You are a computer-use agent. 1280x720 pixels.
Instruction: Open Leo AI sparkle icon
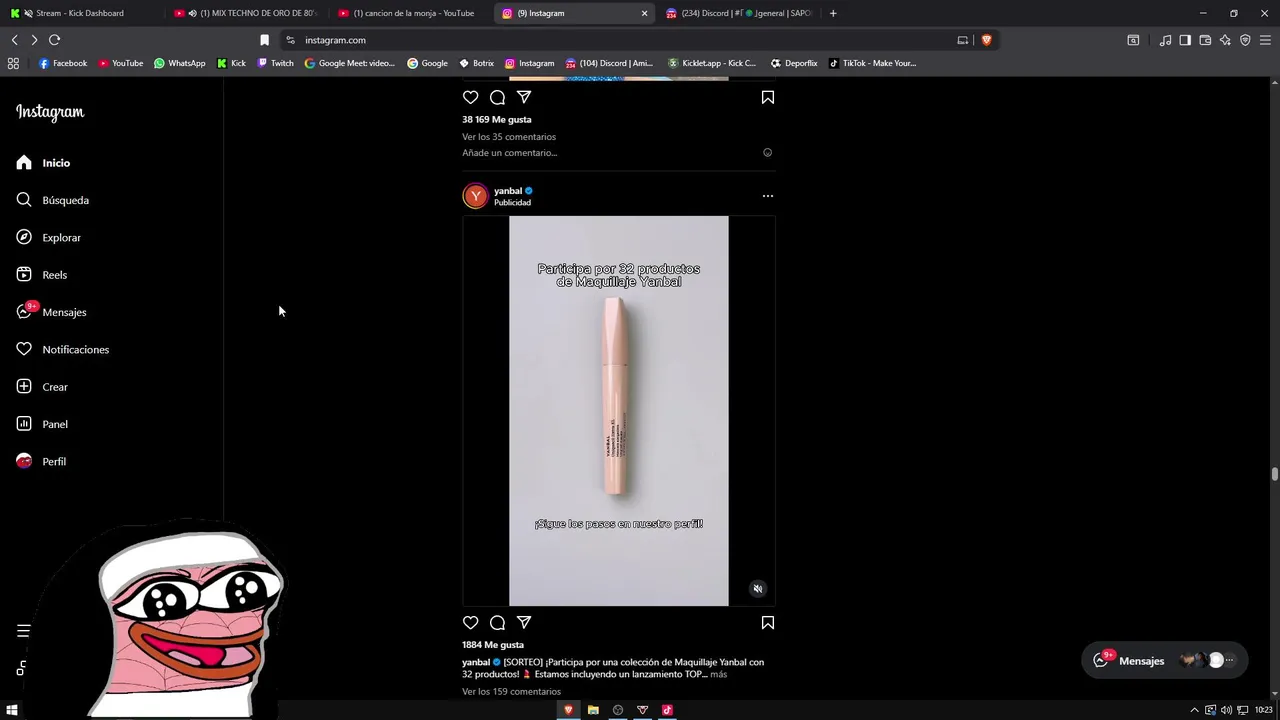[1225, 40]
